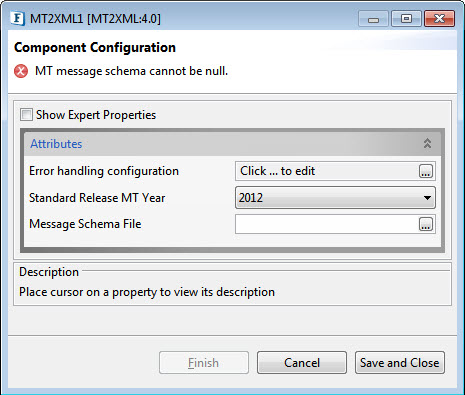
Task: Click the dropdown arrow next to 2012
Action: (x=427, y=198)
